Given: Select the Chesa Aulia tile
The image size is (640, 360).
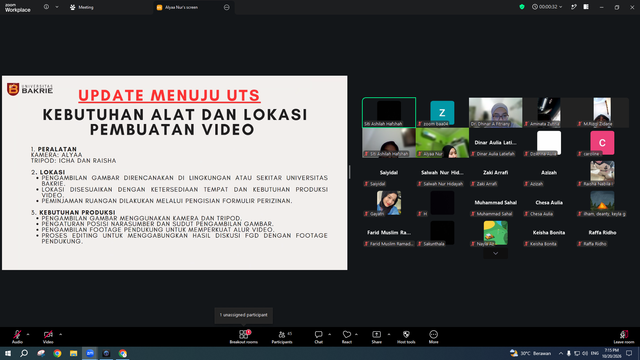Looking at the screenshot, I should point(549,203).
